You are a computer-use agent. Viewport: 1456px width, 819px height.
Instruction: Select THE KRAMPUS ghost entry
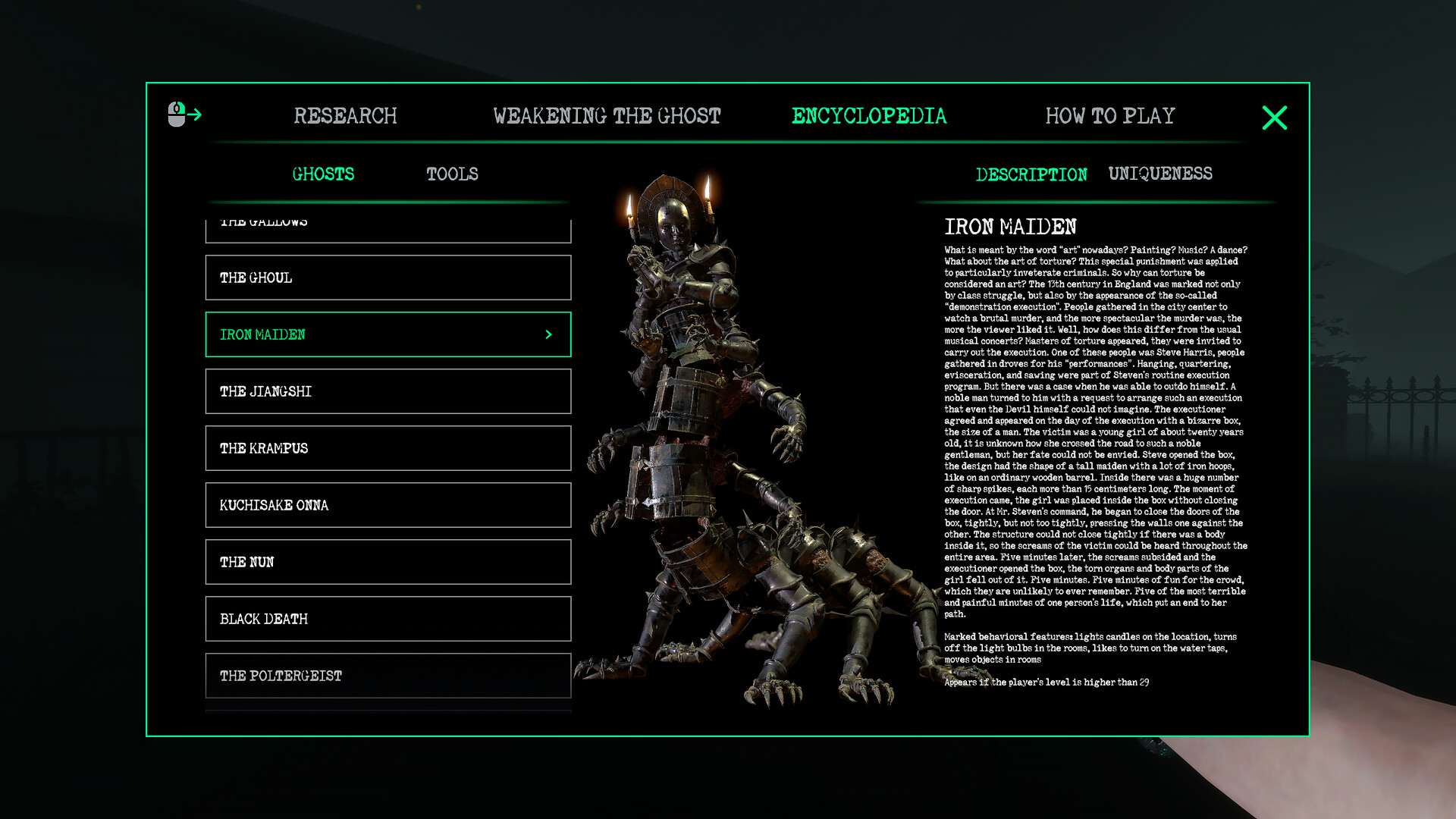388,448
